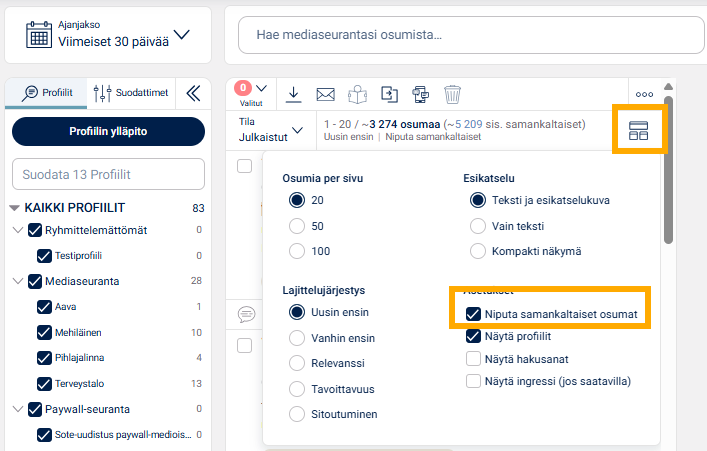Click the download icon in the toolbar
The height and width of the screenshot is (451, 707).
293,94
